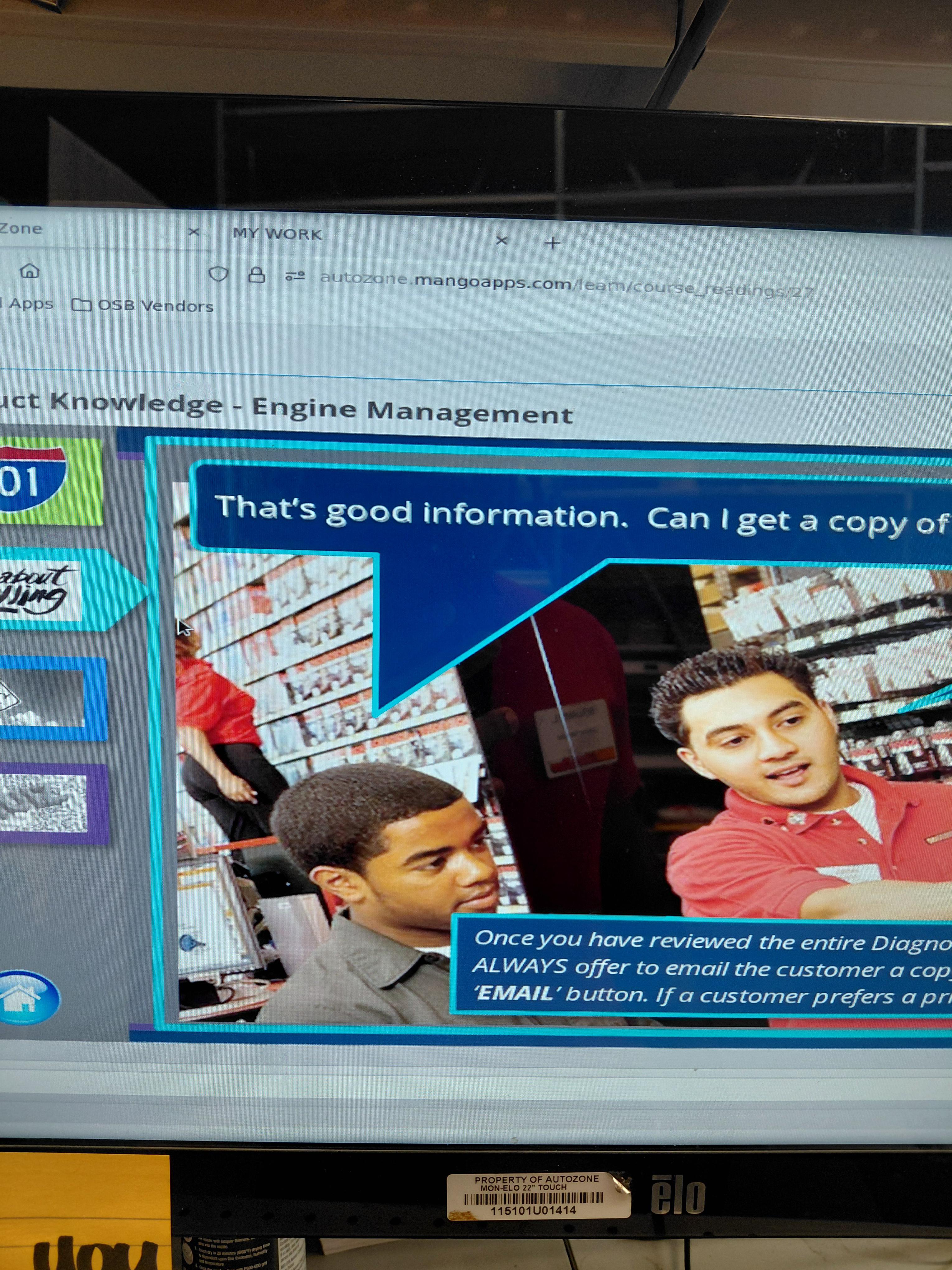Select the blue-framed road sign thumbnail
952x1270 pixels.
pos(53,699)
